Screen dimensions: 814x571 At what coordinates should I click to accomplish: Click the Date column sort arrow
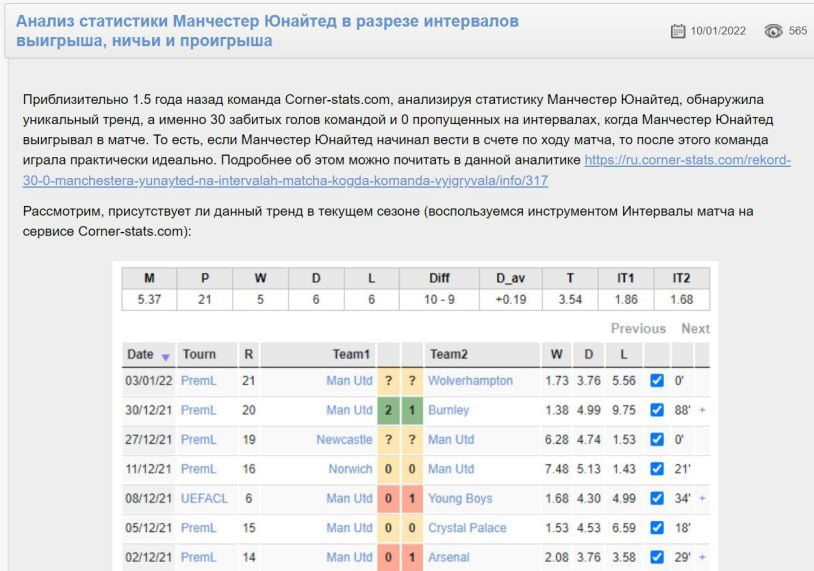[x=165, y=357]
